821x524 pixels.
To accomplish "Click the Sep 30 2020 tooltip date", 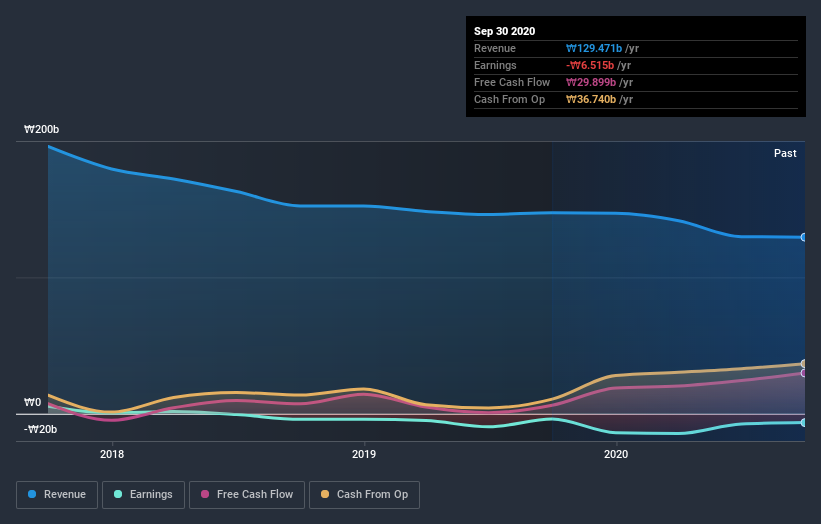I will (x=504, y=31).
